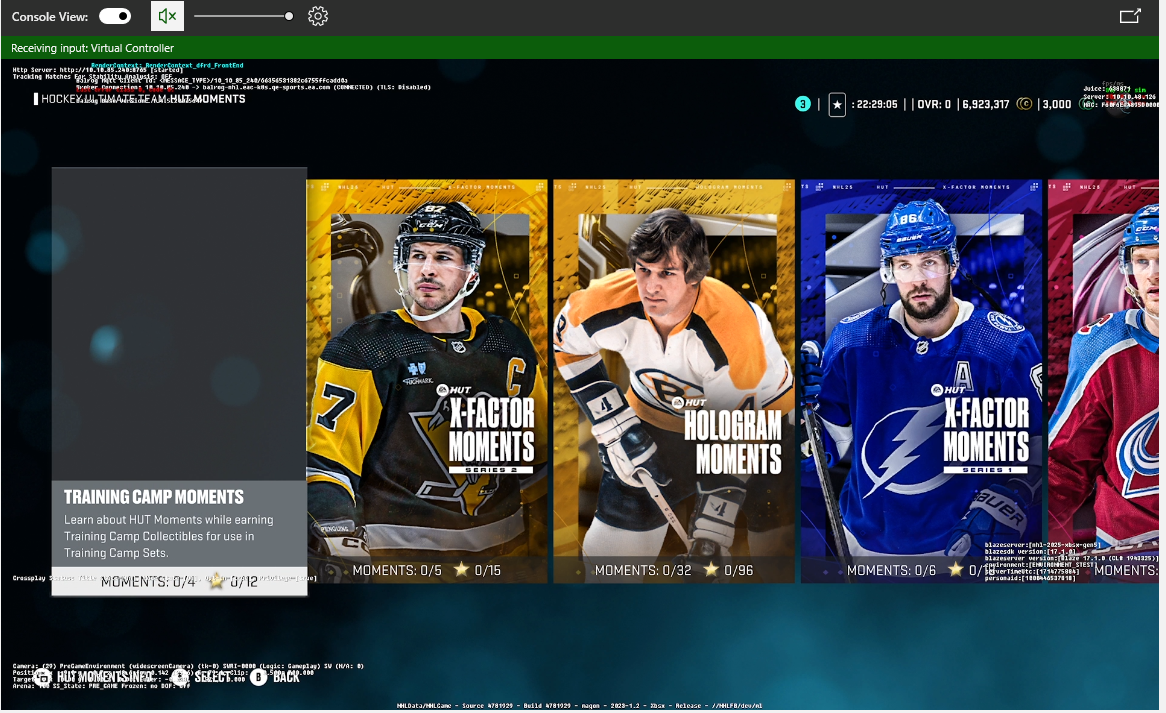Unmute audio with the speaker icon
This screenshot has height=713, width=1166.
167,16
